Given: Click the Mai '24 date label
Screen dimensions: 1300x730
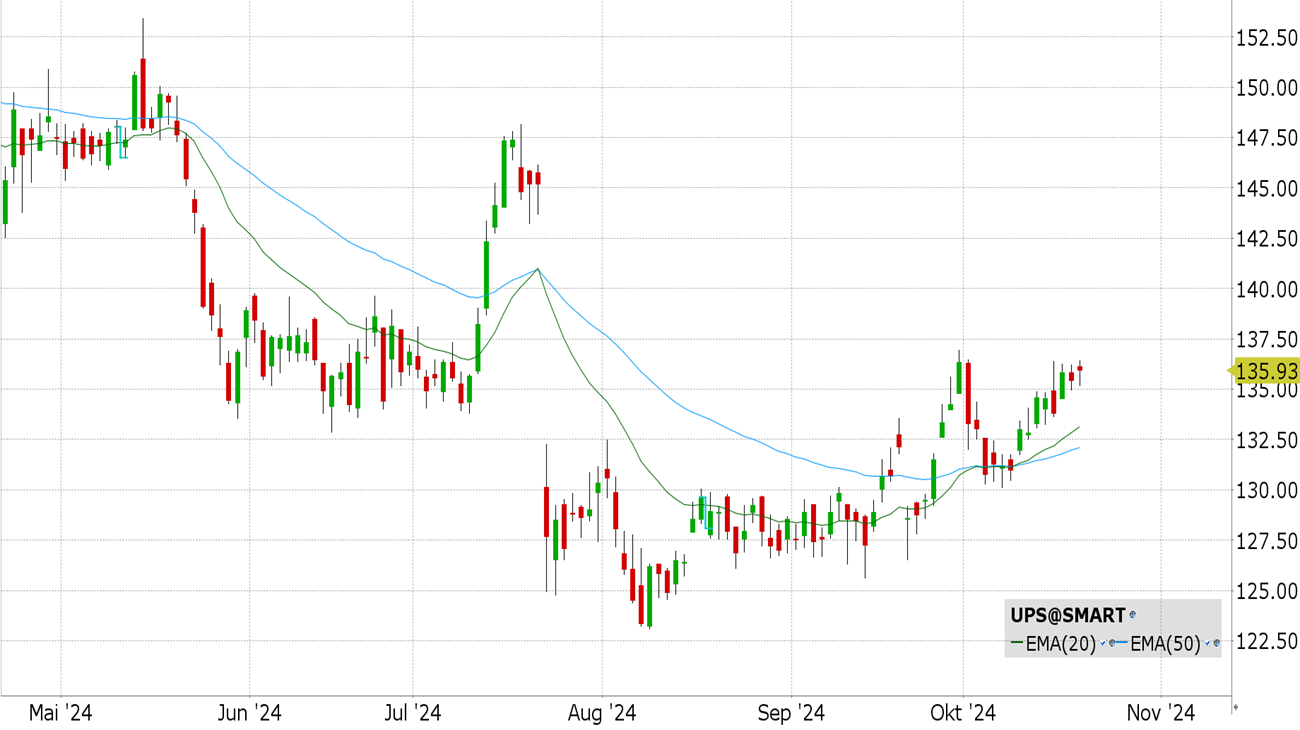Looking at the screenshot, I should [x=60, y=713].
